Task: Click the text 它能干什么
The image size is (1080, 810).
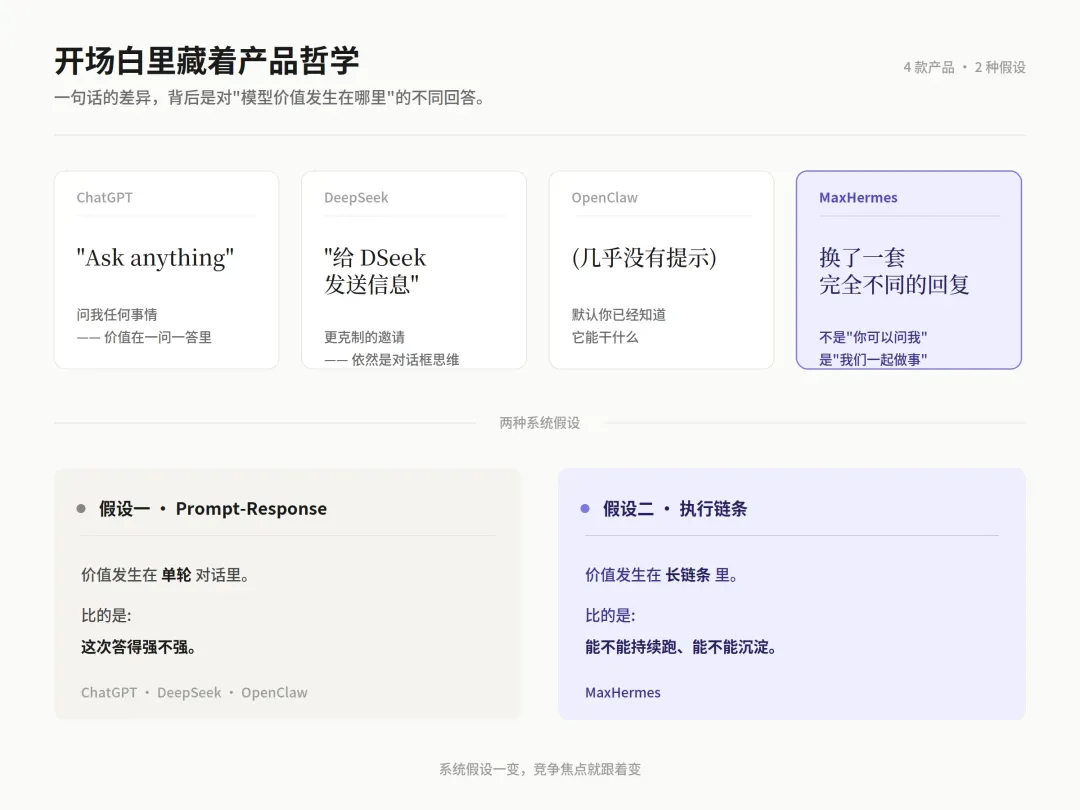Action: pos(605,338)
